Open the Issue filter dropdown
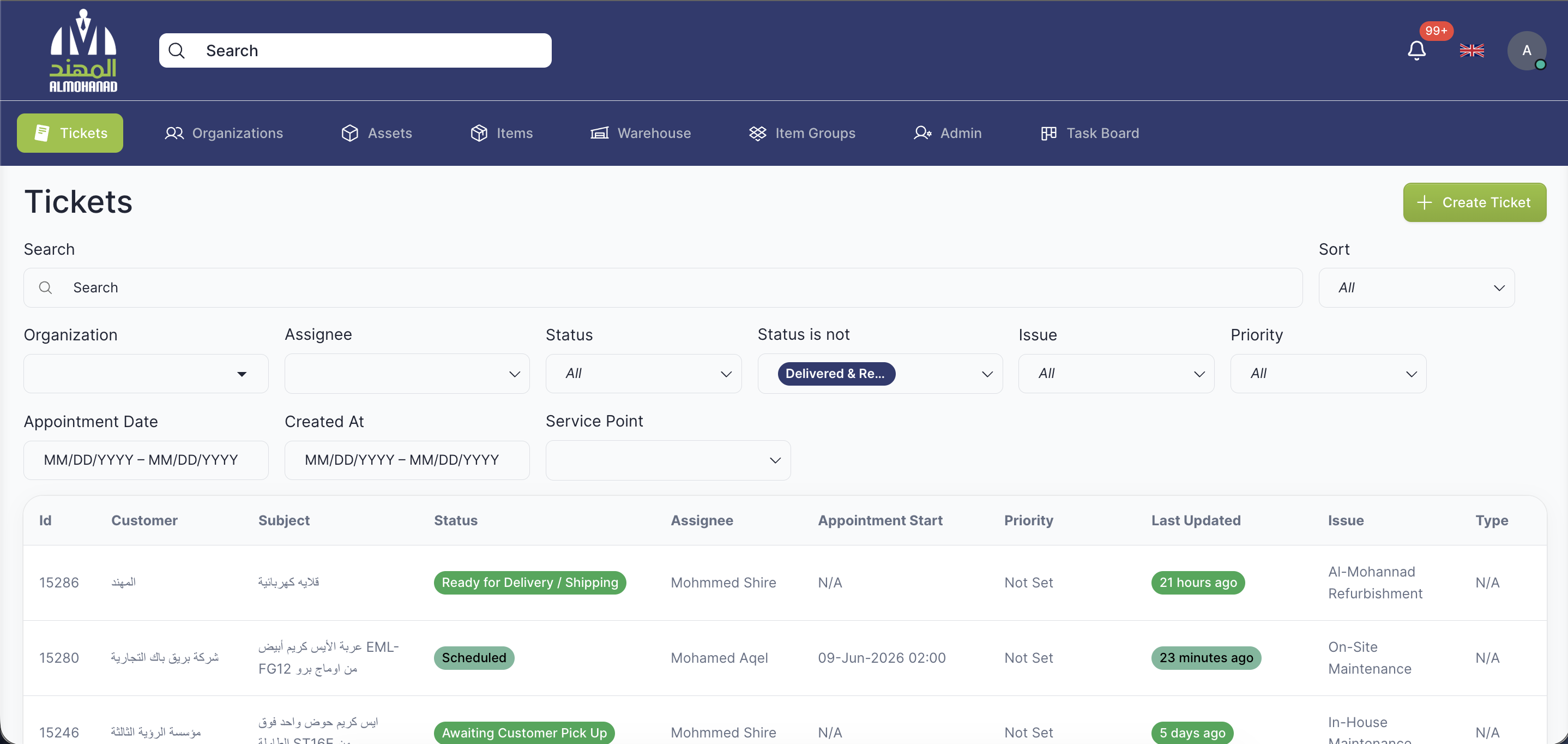Viewport: 1568px width, 744px height. pos(1117,374)
